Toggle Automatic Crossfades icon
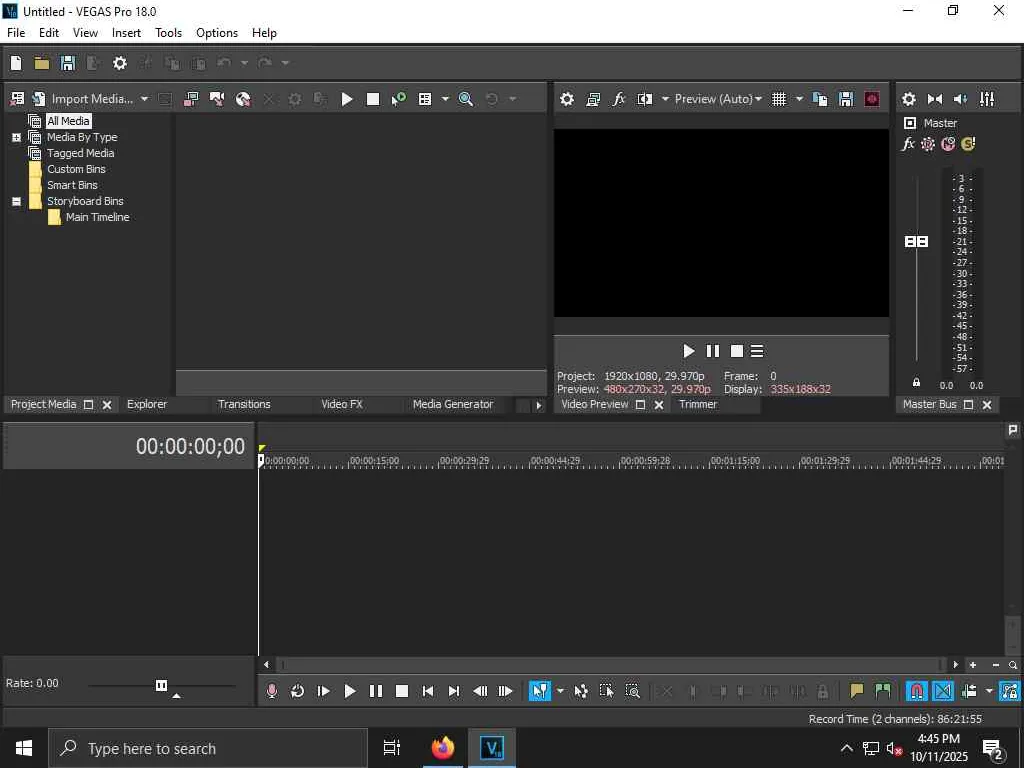The image size is (1024, 768). coord(942,691)
